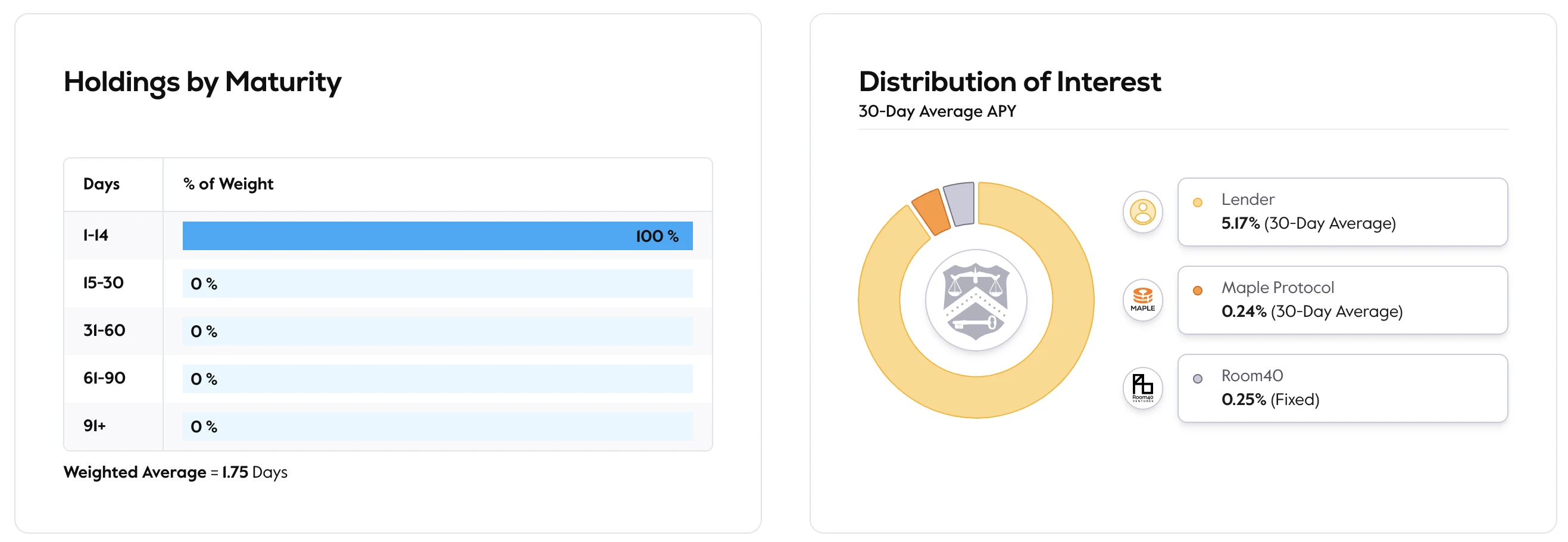
Task: Open the Room40 0.25% Fixed legend card
Action: [1342, 388]
